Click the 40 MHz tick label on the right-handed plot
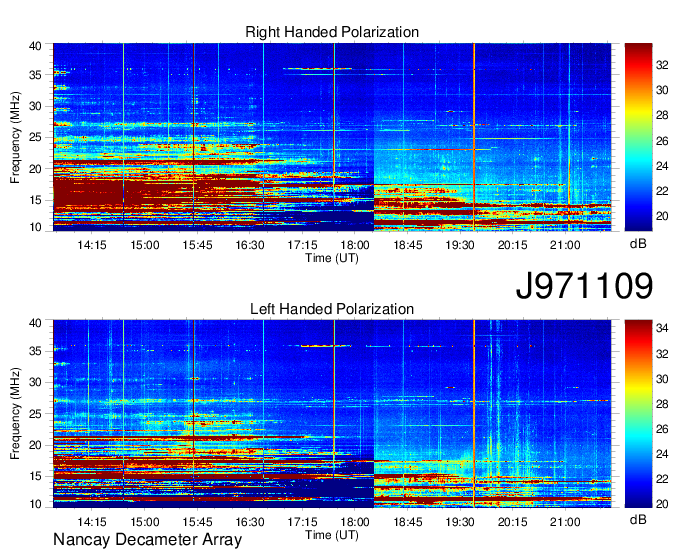Screen dimensions: 680x552 35,46
